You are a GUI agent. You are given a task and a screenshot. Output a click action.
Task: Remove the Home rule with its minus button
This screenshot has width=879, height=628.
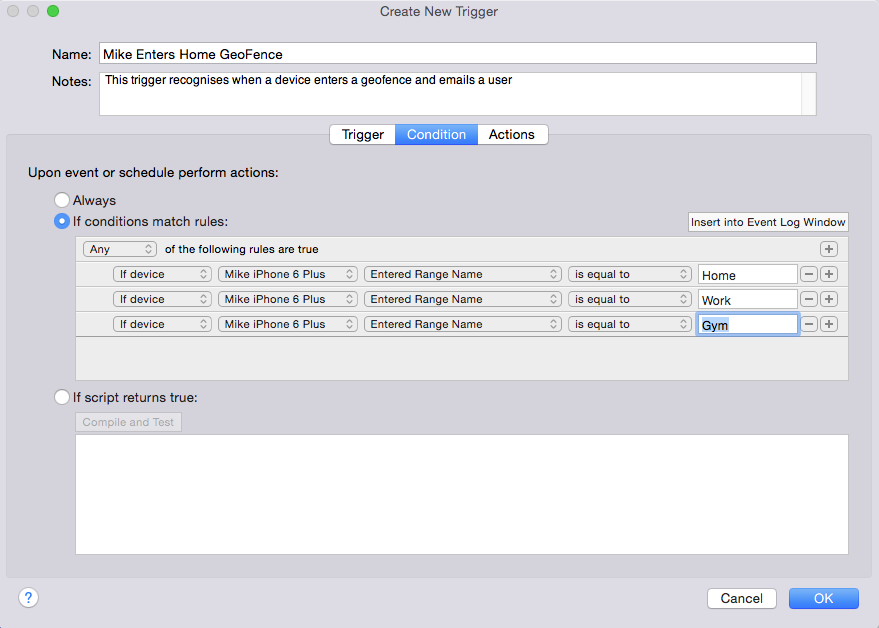(808, 274)
